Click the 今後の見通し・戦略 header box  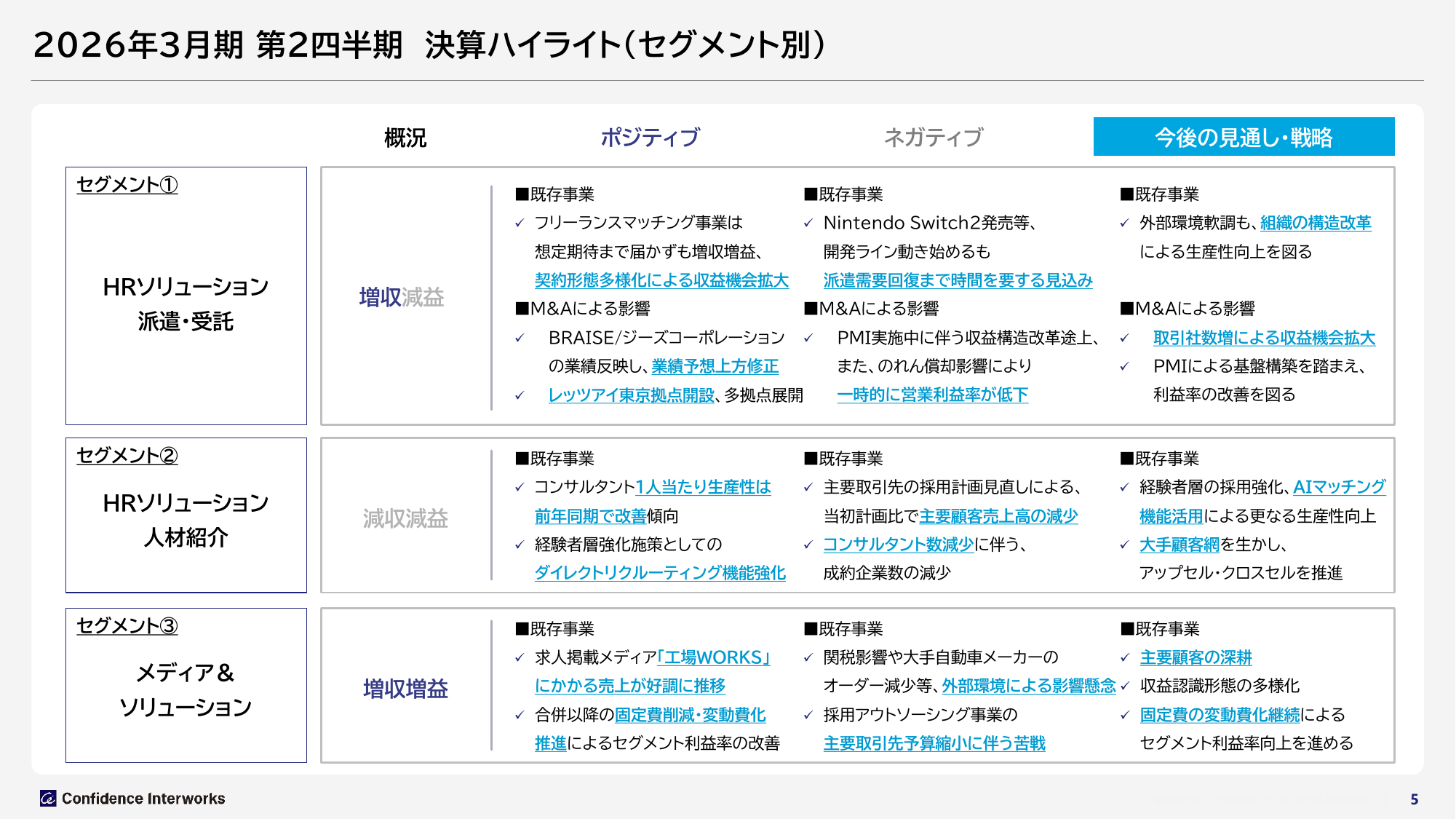1243,137
